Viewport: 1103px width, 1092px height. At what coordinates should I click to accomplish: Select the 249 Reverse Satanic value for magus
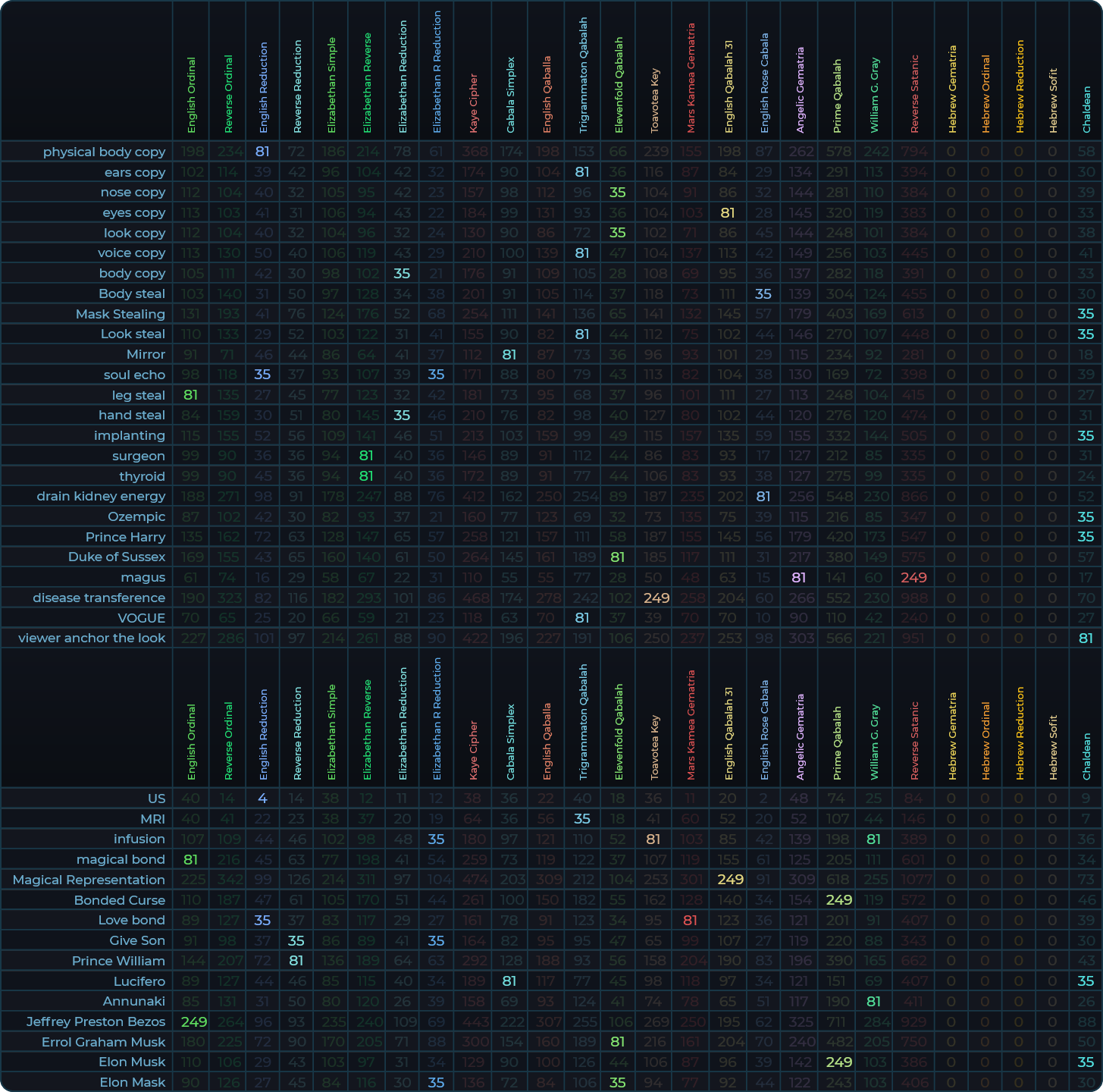tap(913, 577)
